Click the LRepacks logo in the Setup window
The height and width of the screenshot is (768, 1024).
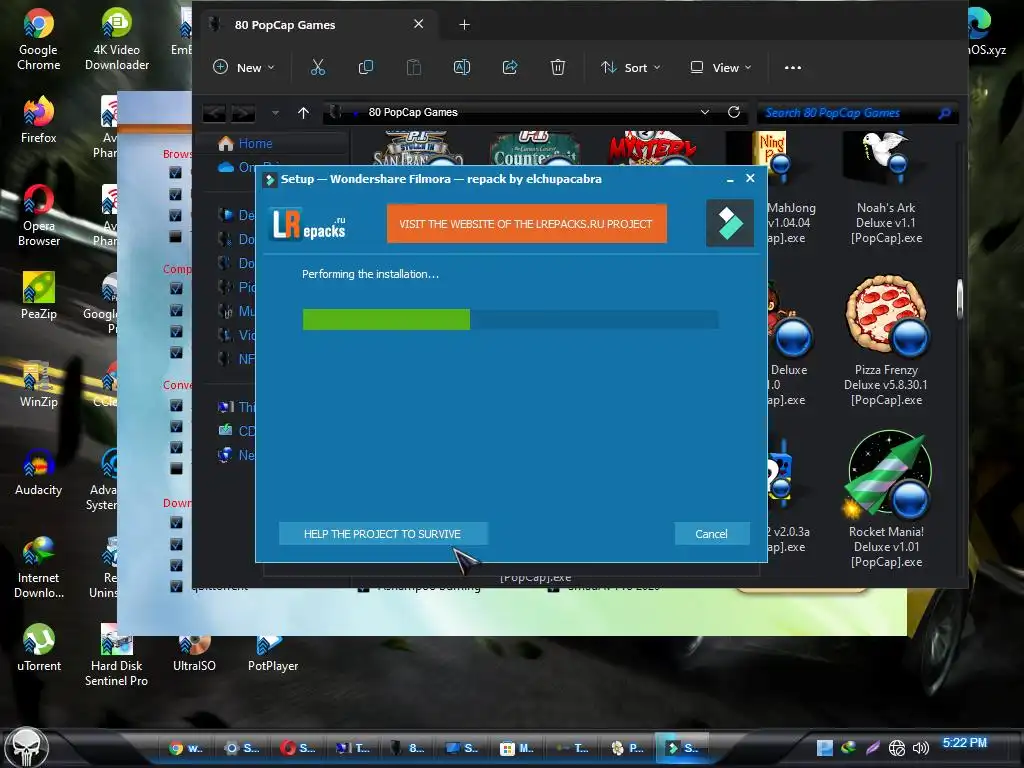point(309,224)
